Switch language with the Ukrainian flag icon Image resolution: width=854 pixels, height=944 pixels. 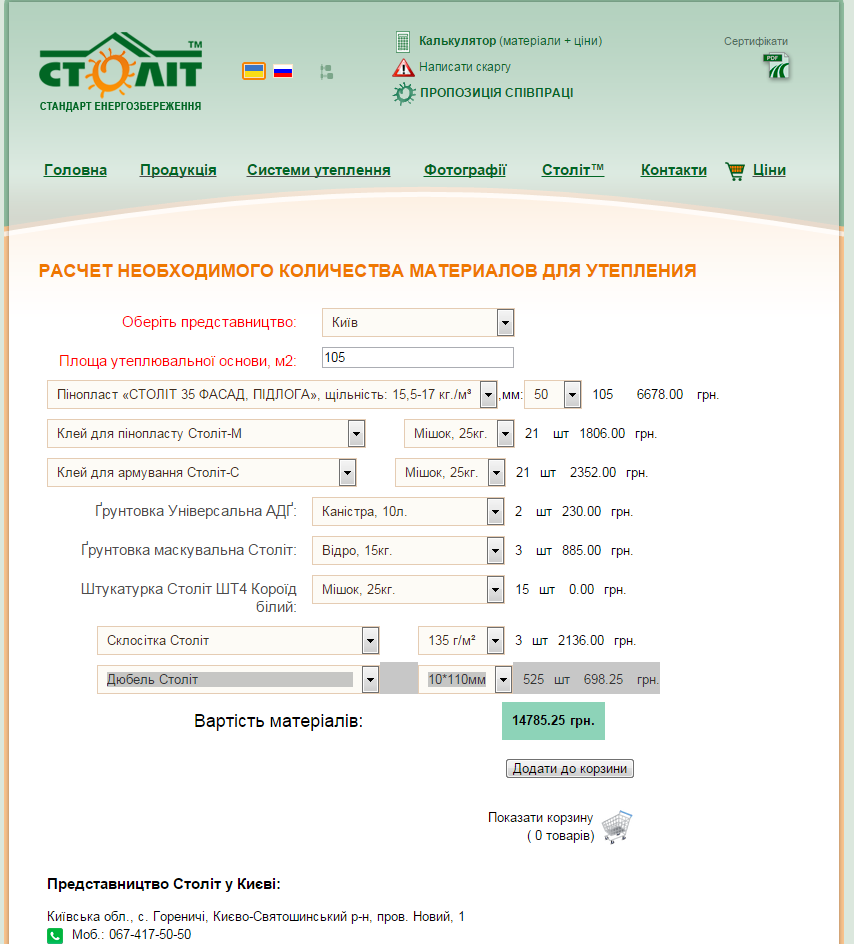click(253, 71)
